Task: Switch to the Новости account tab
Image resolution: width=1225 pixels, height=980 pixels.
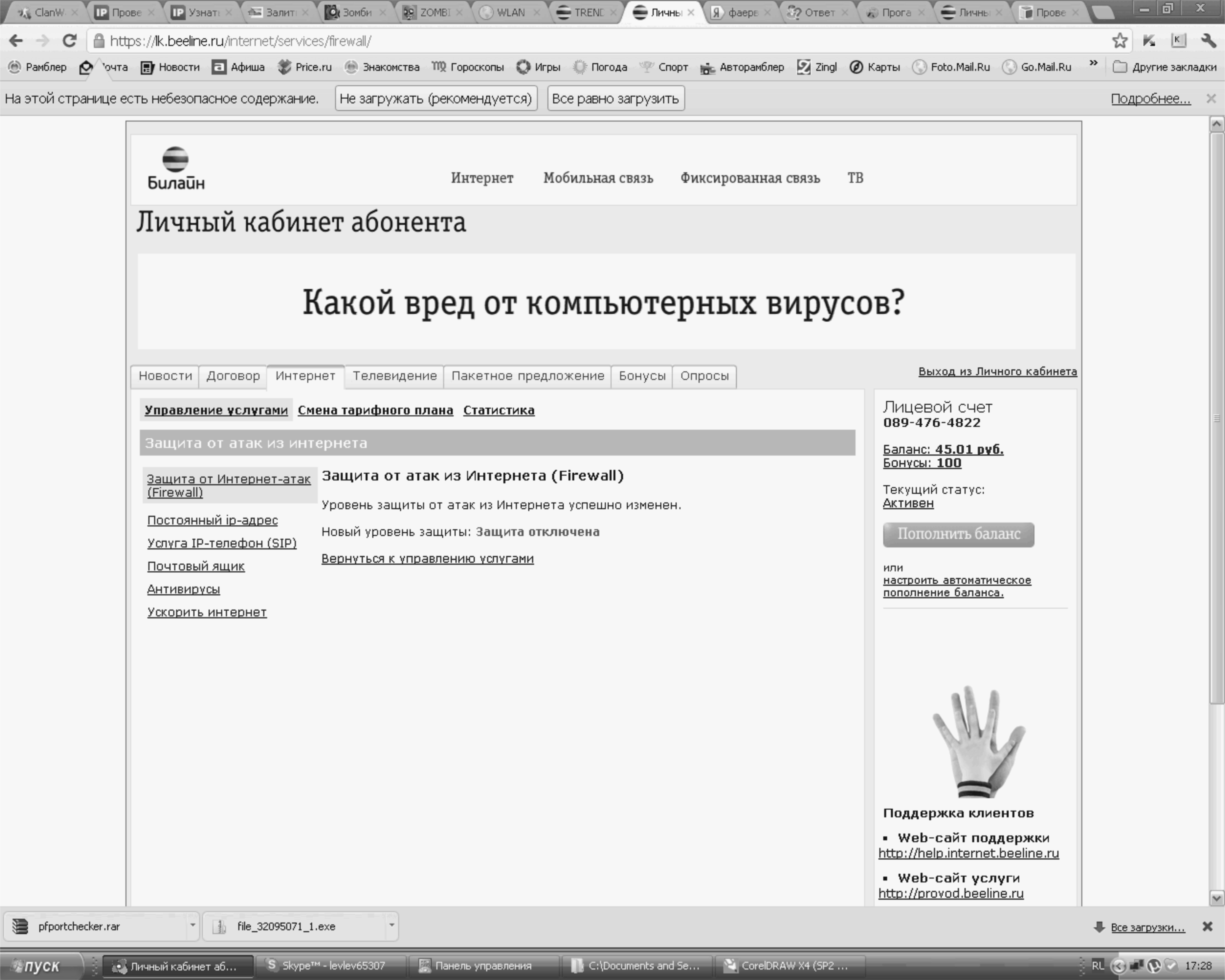Action: click(x=165, y=376)
